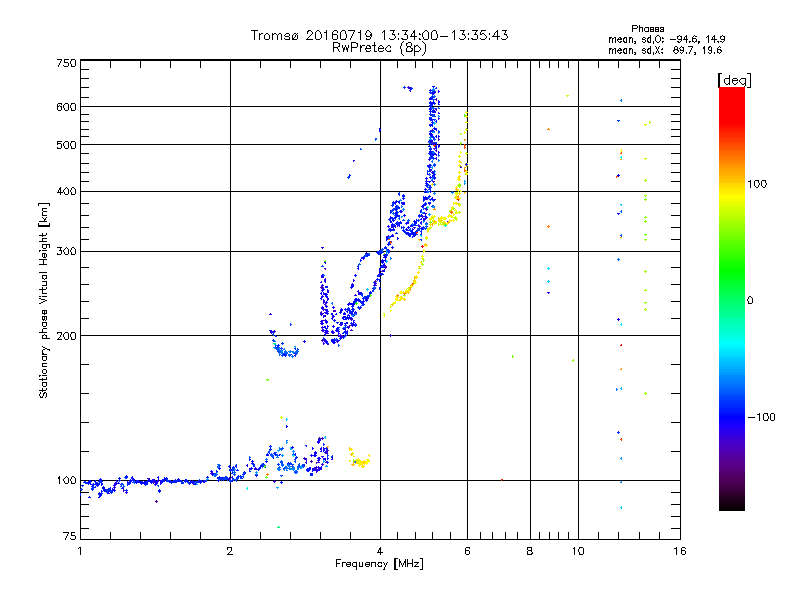Click the height-axis tick label "500"
800x600 pixels.
click(x=66, y=145)
